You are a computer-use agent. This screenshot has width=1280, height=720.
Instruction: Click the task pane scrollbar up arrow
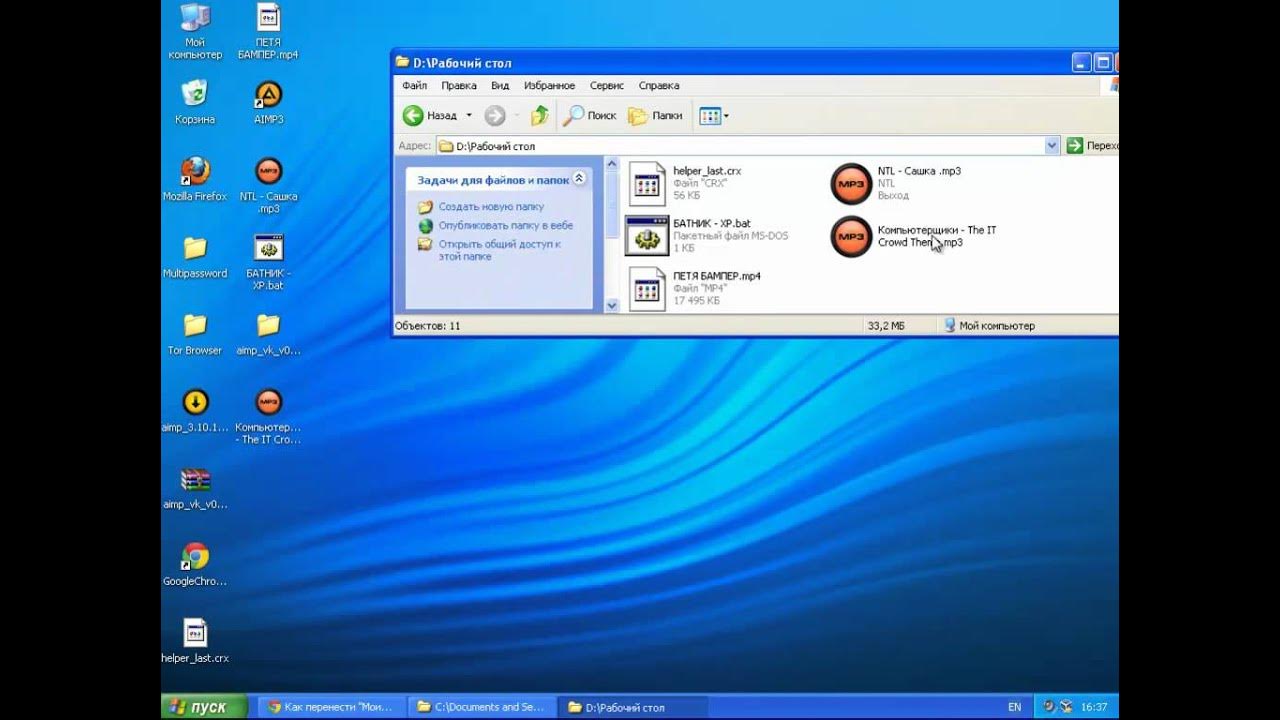point(612,164)
